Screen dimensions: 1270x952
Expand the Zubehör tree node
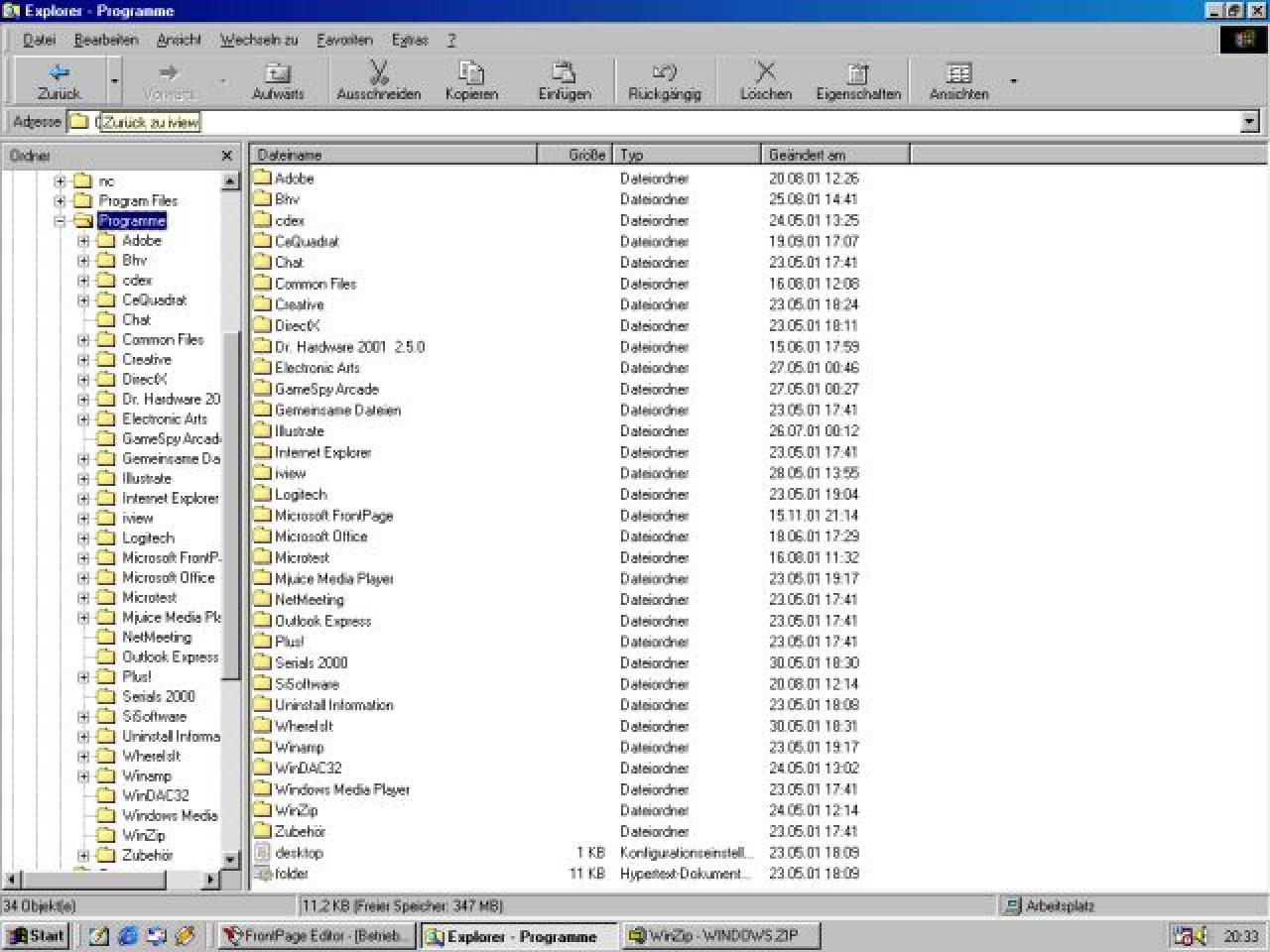click(x=83, y=856)
